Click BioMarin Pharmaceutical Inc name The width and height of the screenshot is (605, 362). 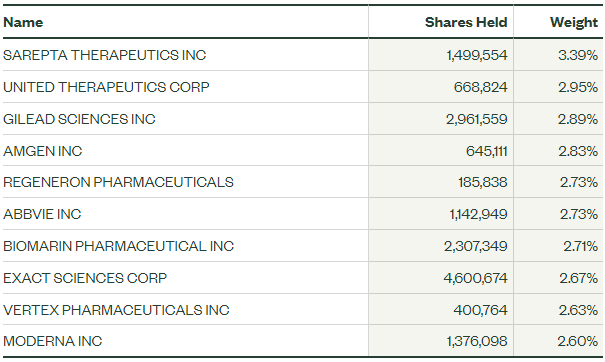[118, 246]
